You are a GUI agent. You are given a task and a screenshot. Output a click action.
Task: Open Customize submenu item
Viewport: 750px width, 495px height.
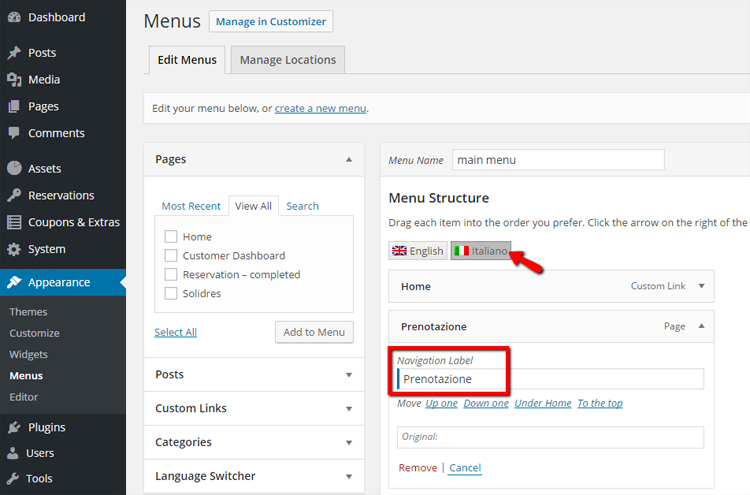tap(34, 333)
